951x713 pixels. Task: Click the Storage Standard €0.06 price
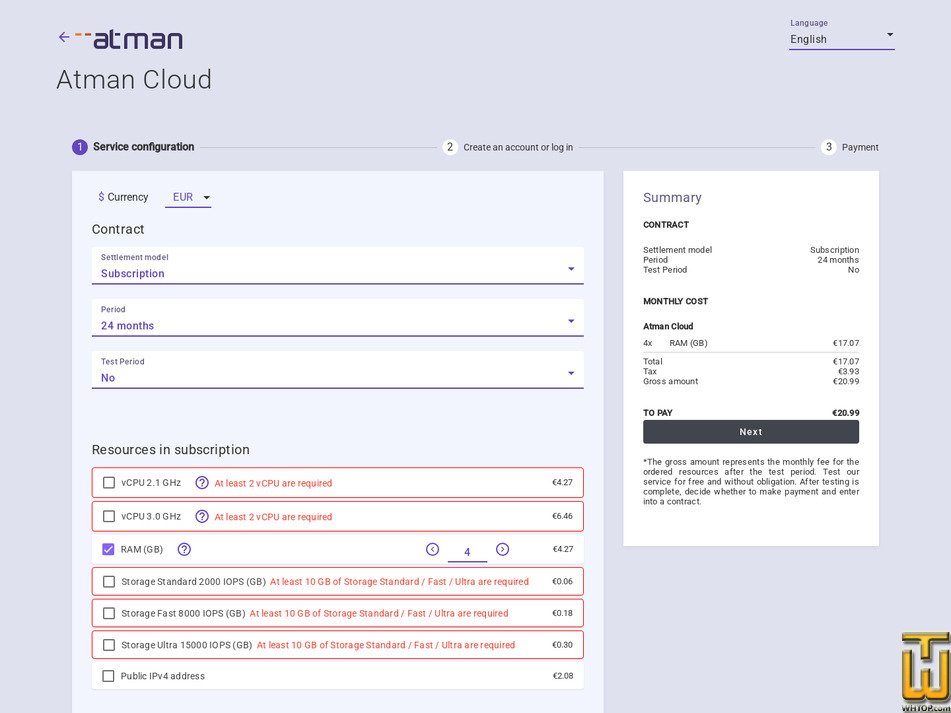[562, 581]
